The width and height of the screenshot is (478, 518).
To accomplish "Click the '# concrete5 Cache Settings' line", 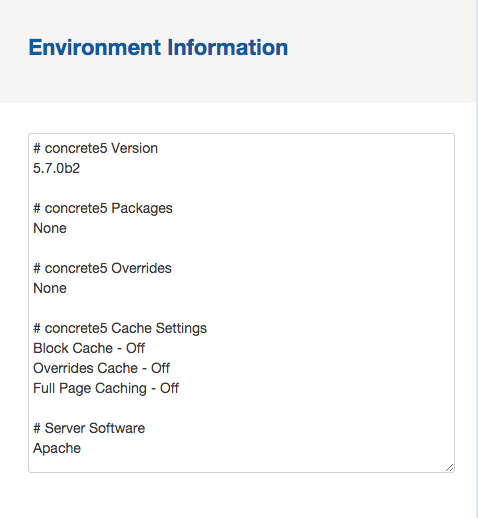I will (x=120, y=328).
